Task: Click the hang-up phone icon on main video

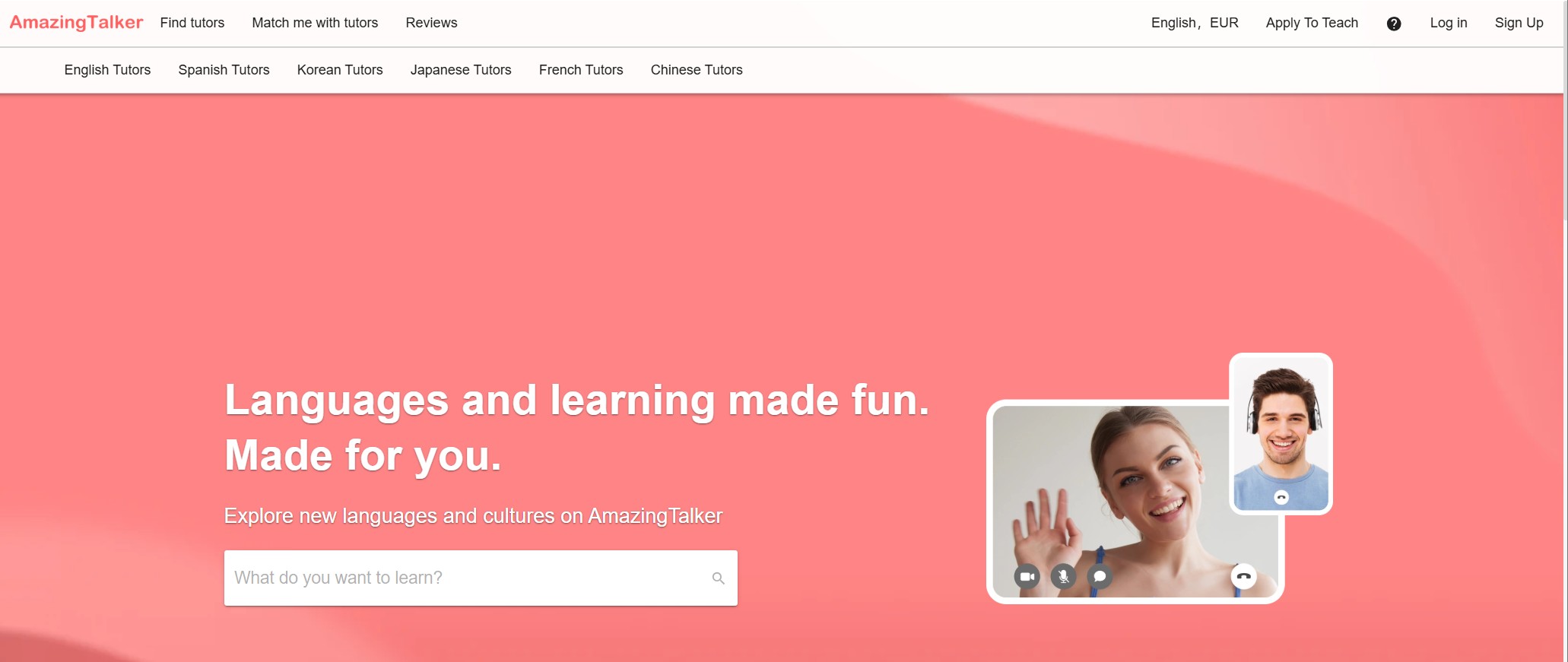Action: (x=1243, y=576)
